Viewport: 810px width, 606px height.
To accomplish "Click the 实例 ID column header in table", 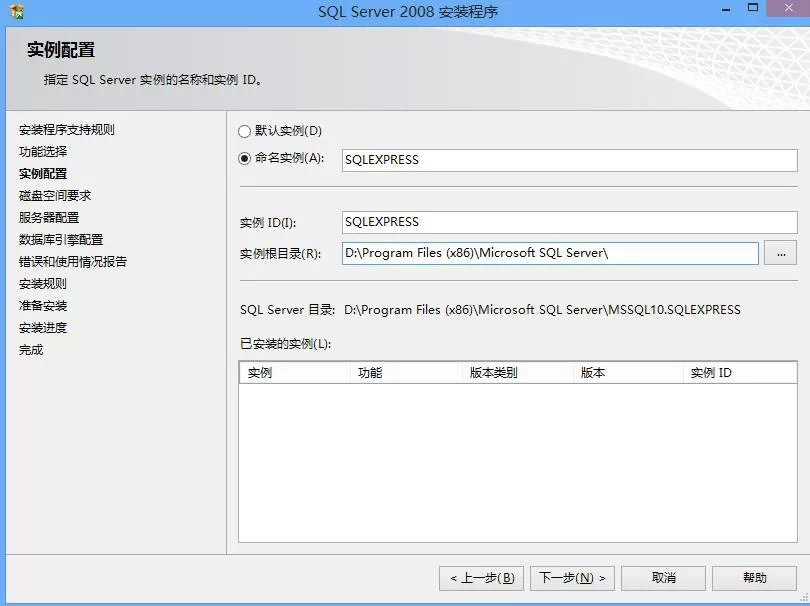I will (738, 373).
